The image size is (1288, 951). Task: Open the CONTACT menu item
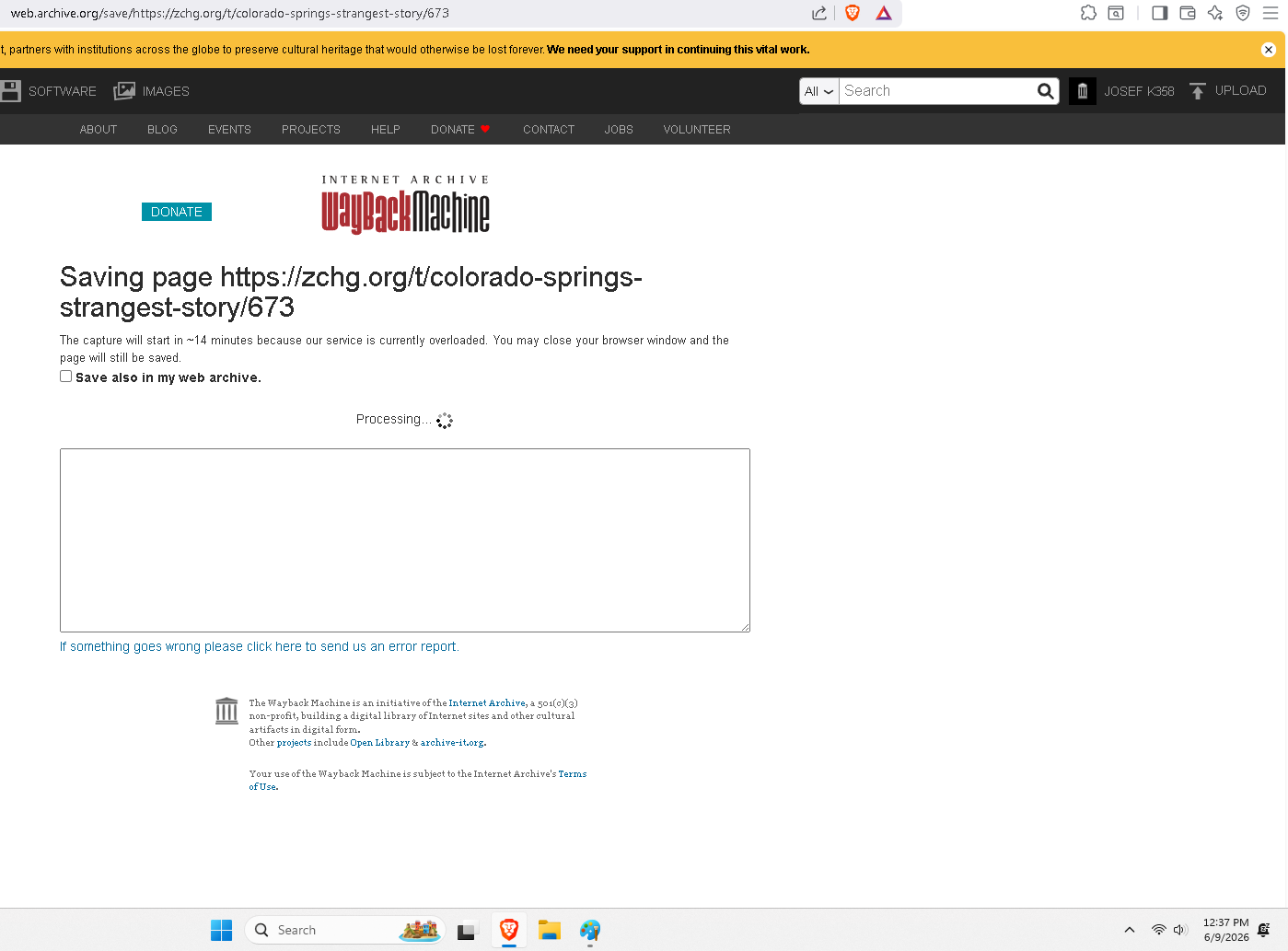[x=549, y=130]
